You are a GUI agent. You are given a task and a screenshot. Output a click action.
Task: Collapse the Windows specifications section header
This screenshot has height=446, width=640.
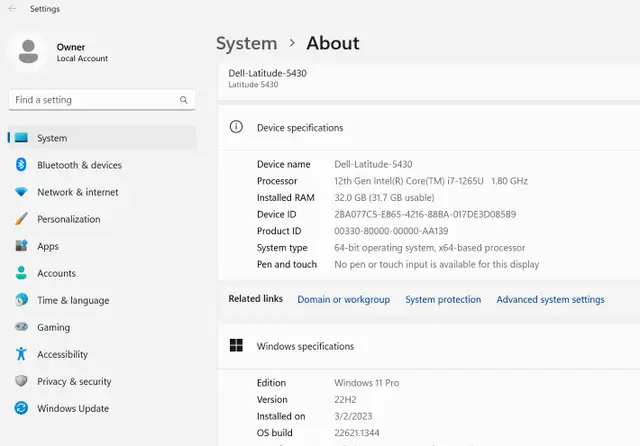tap(429, 346)
